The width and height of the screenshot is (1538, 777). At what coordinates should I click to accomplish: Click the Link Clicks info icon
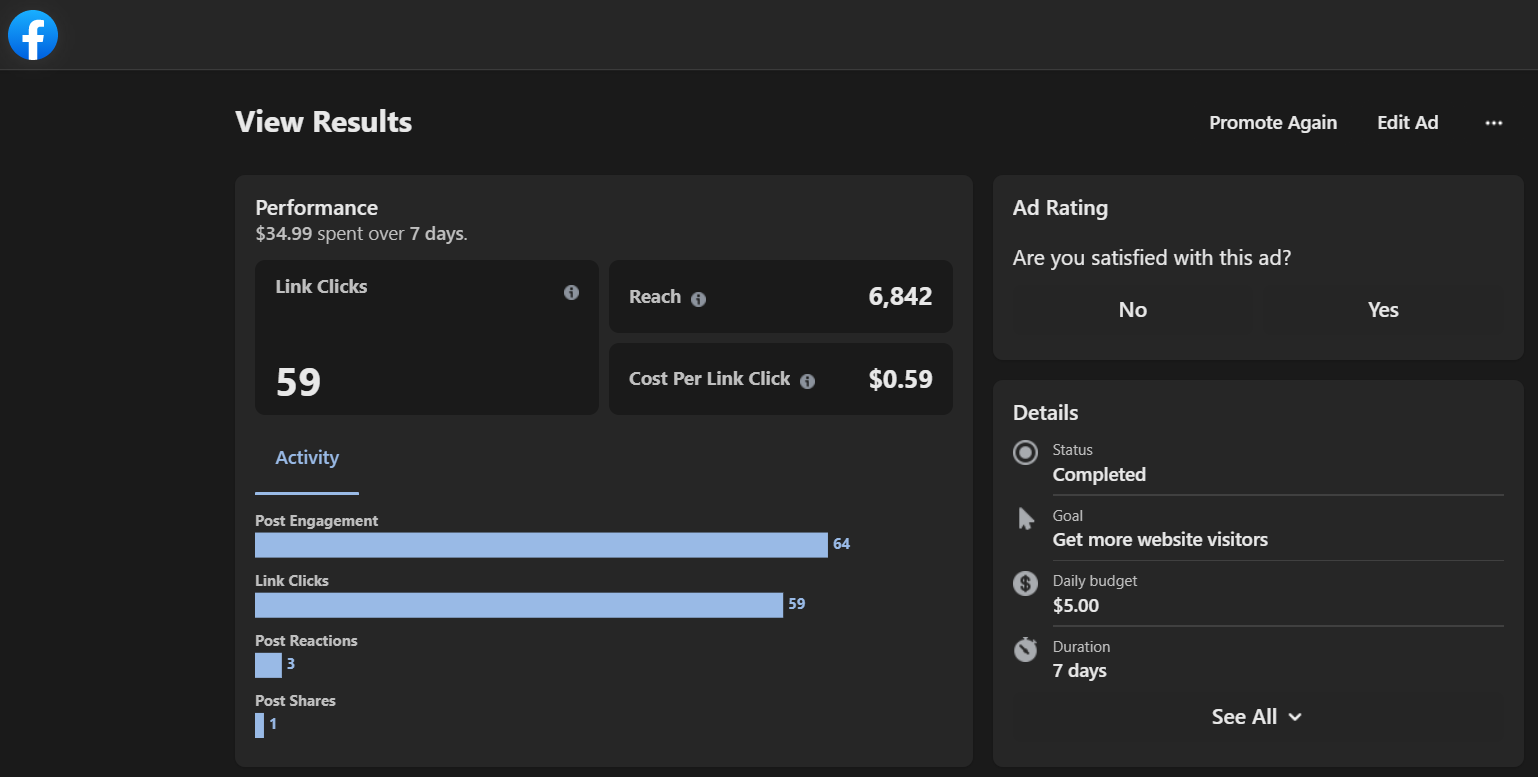point(571,293)
